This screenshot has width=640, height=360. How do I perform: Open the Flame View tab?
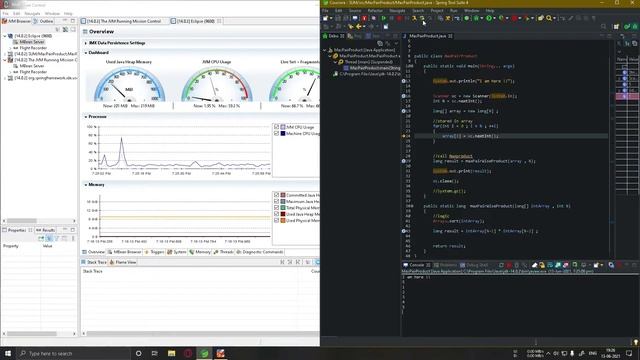tap(123, 262)
